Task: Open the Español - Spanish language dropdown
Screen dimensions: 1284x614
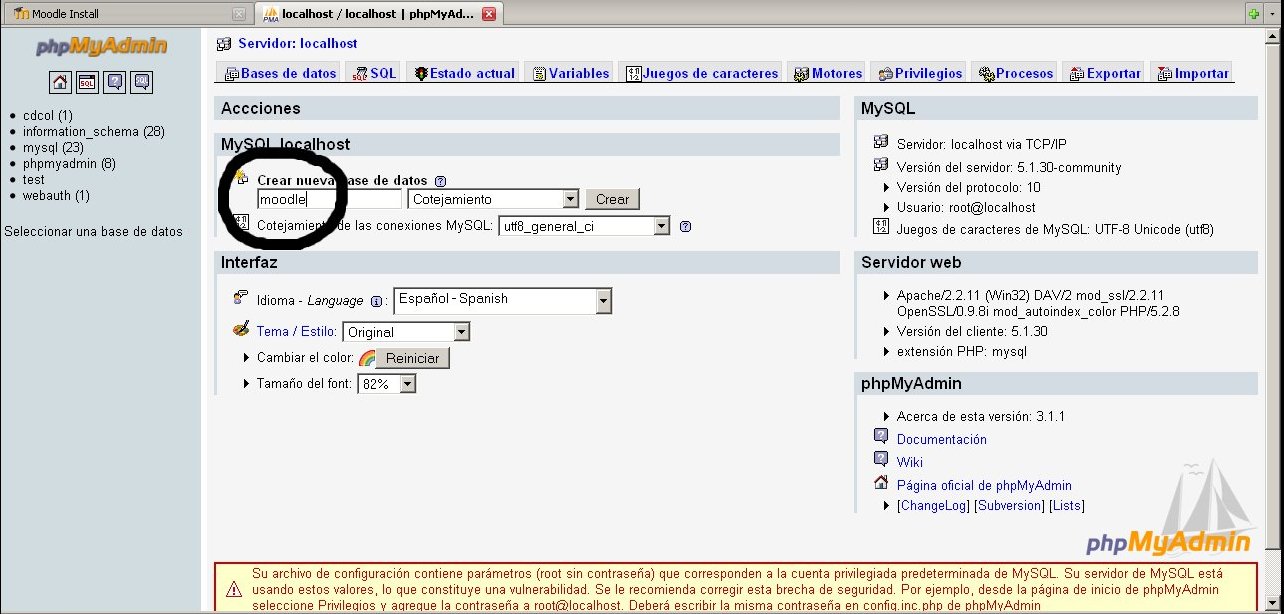Action: tap(603, 300)
